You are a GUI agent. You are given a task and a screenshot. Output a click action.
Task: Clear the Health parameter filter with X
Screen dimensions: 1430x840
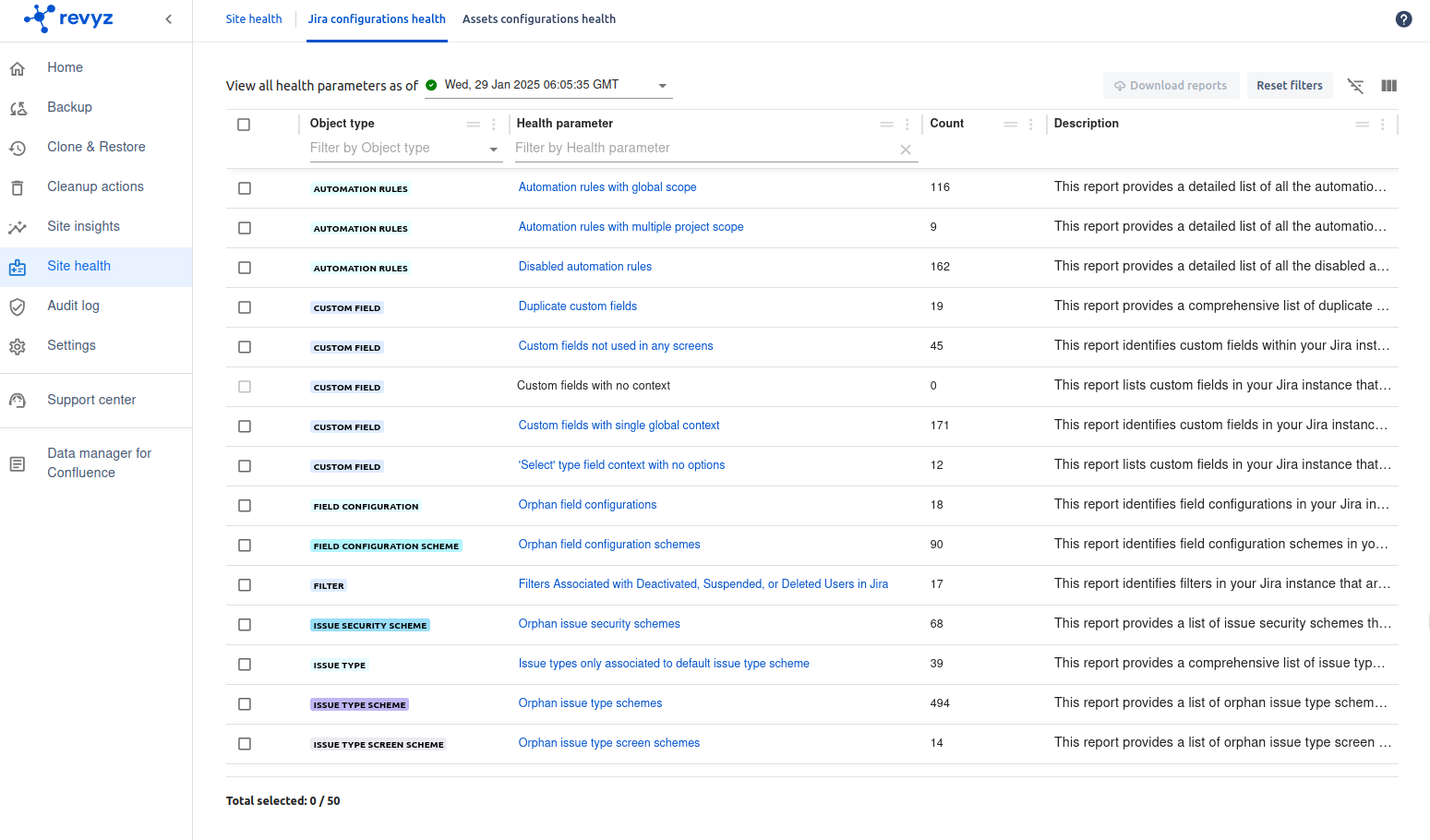tap(905, 150)
